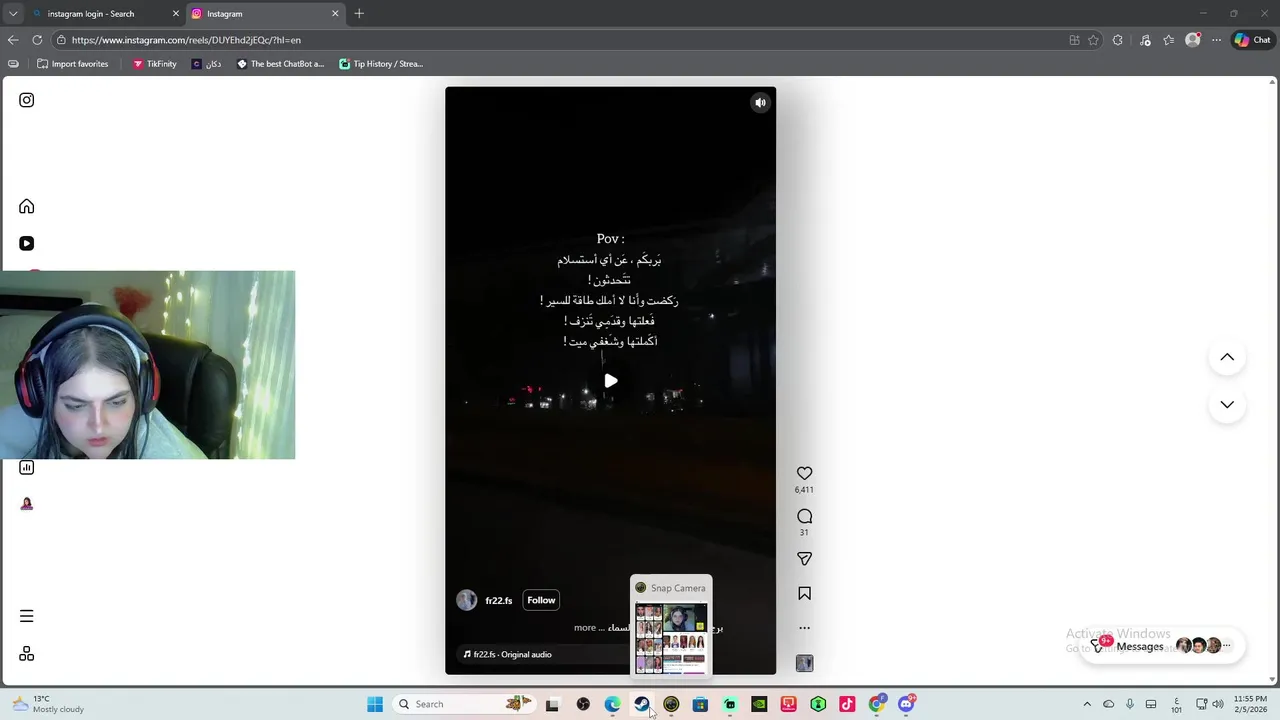The height and width of the screenshot is (720, 1280).
Task: Open Messages panel ellipsis options
Action: 1227,645
